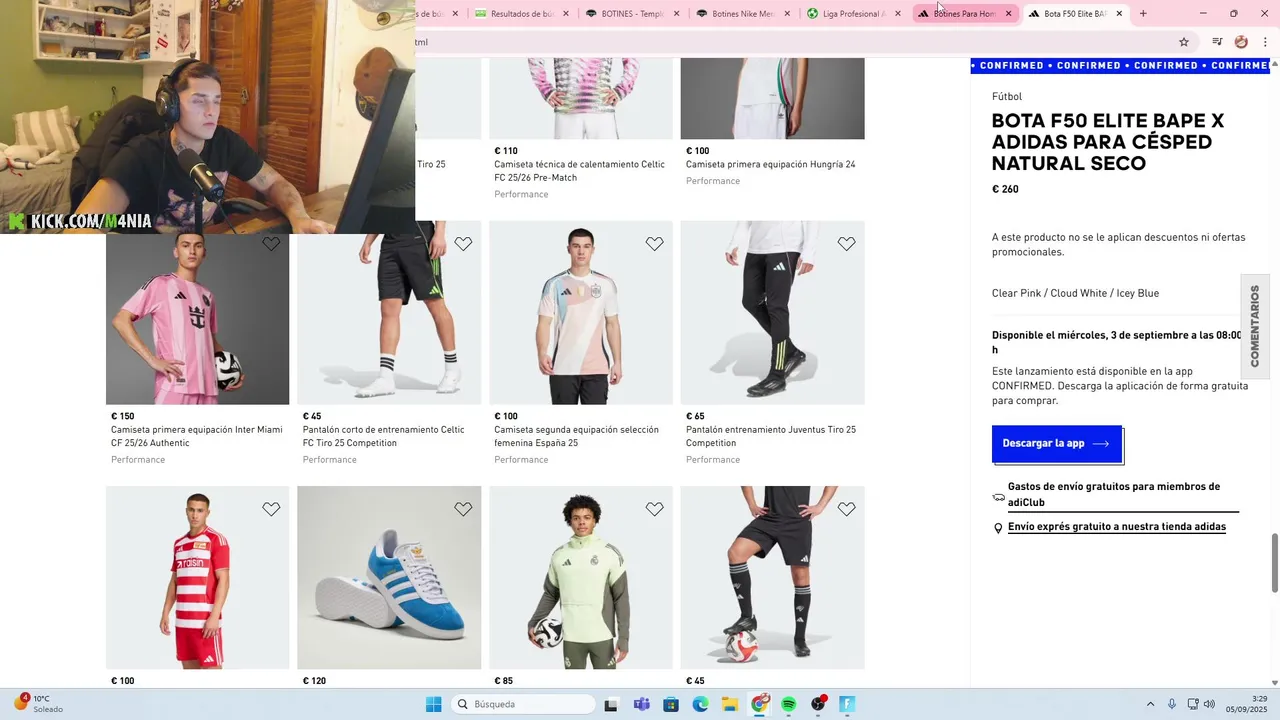1280x720 pixels.
Task: Open the Windows Start menu
Action: click(x=433, y=704)
